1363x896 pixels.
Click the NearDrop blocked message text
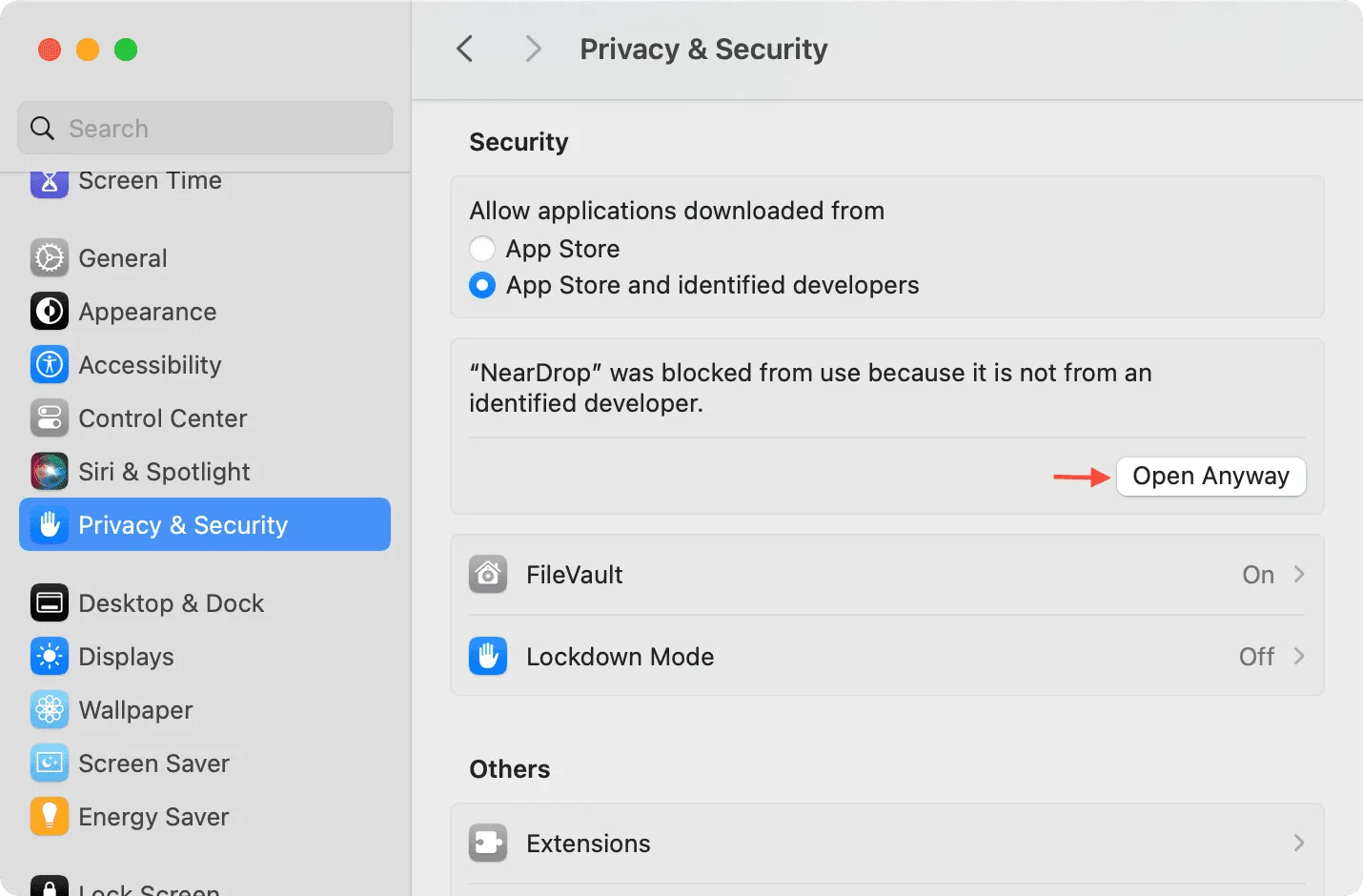(x=810, y=388)
